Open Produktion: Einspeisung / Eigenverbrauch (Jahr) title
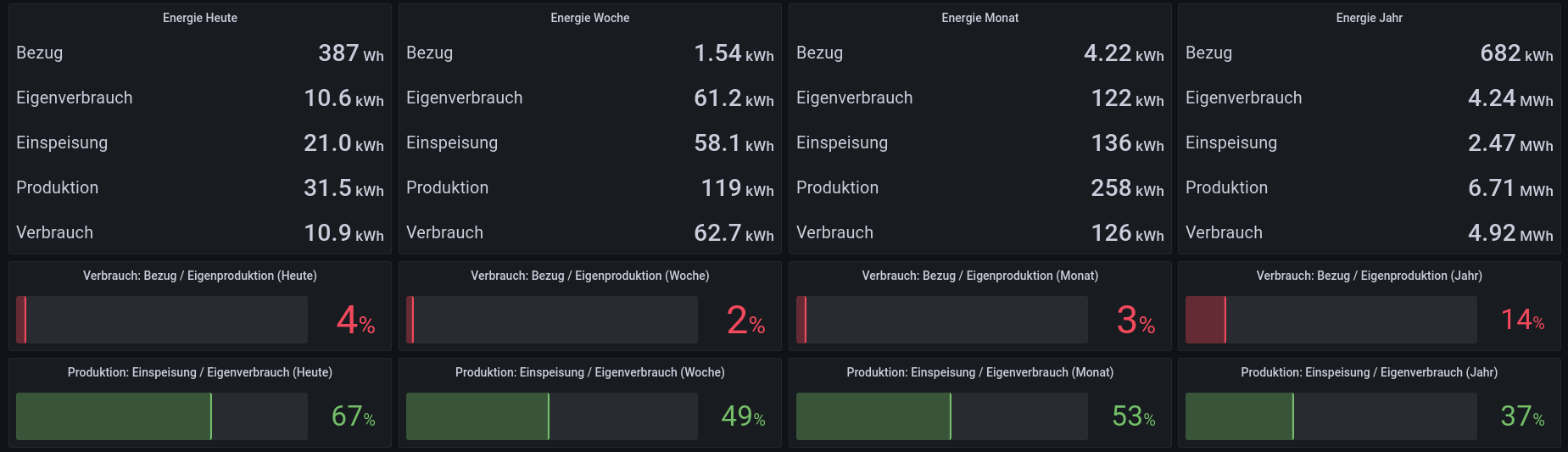Viewport: 1568px width, 452px height. (x=1369, y=372)
